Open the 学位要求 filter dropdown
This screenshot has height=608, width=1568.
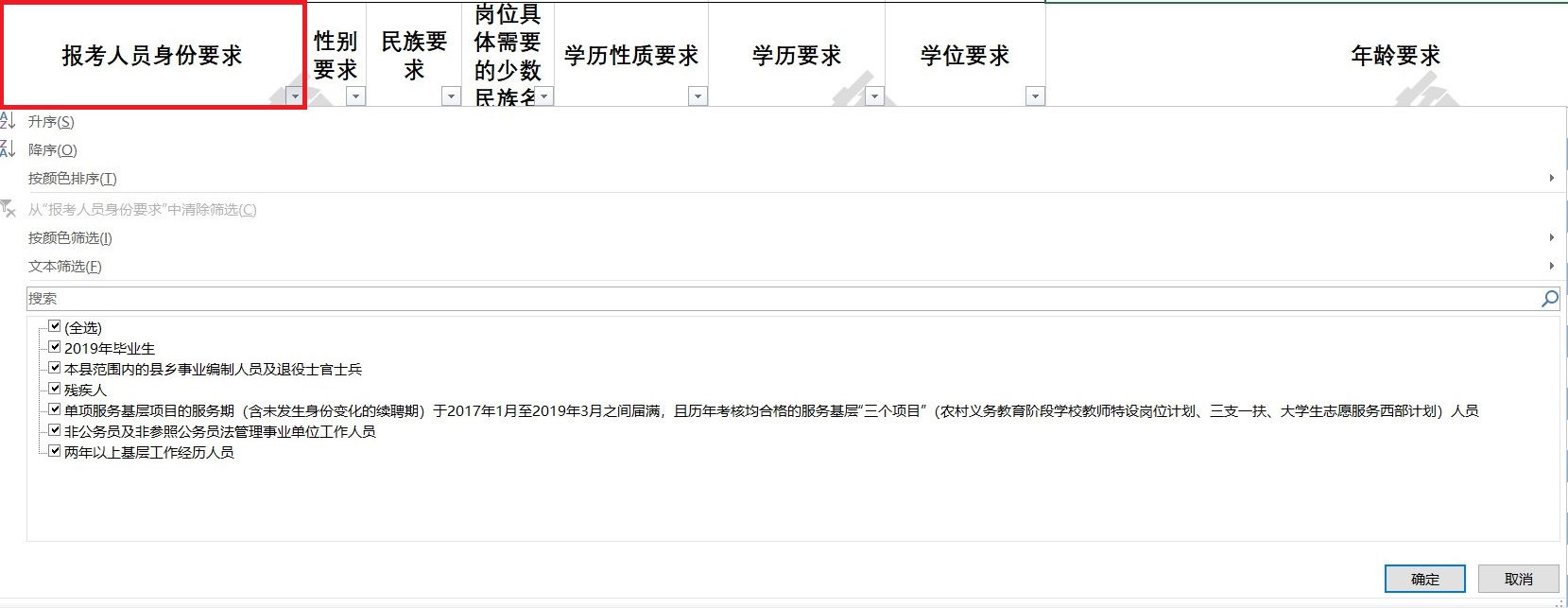coord(1035,96)
